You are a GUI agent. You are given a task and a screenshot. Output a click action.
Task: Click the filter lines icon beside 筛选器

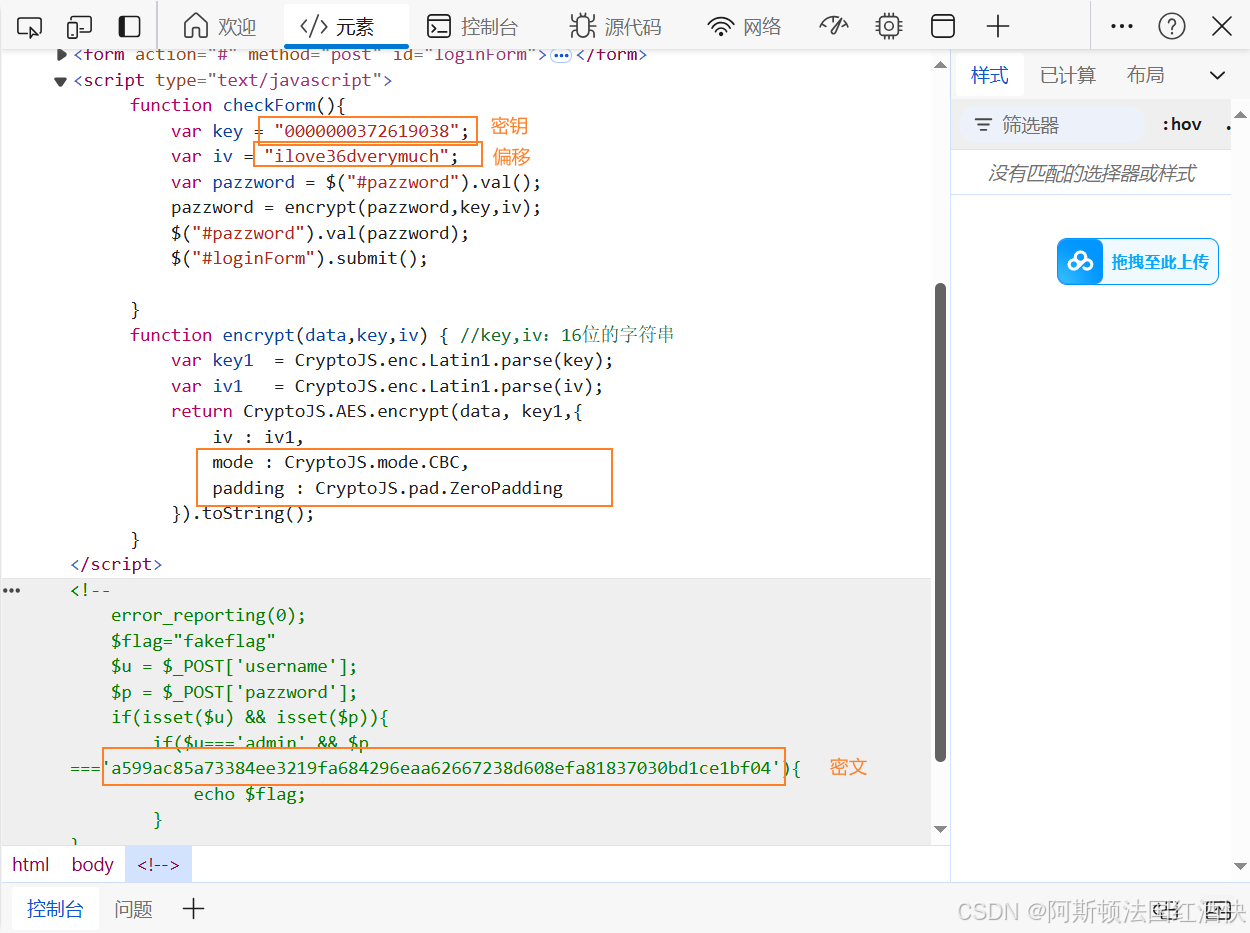pos(984,125)
